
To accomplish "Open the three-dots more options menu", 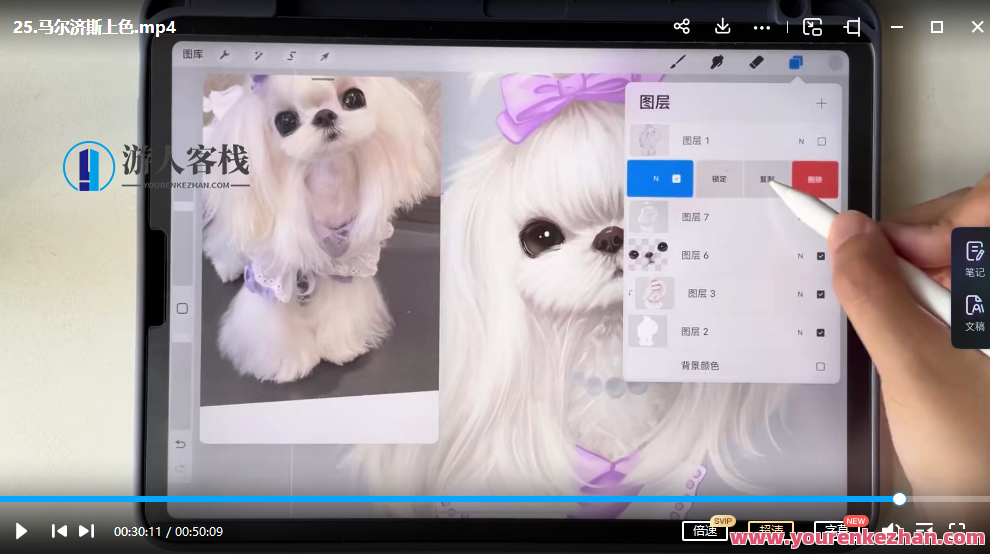I will [x=761, y=28].
